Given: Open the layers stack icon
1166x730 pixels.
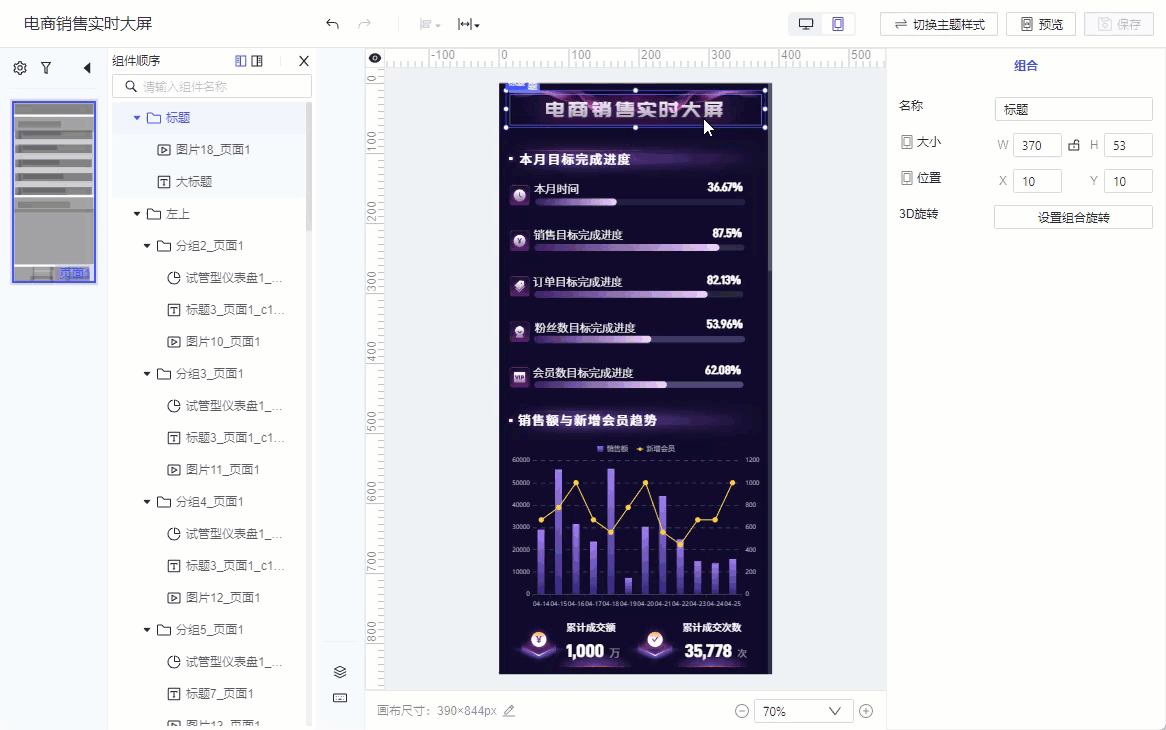Looking at the screenshot, I should [x=340, y=672].
